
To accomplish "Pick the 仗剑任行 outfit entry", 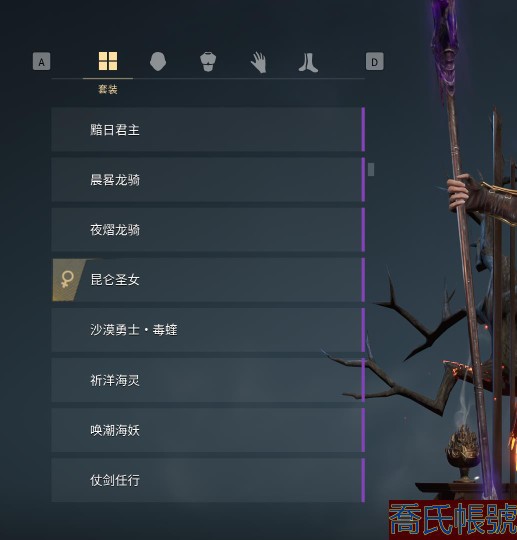I will (x=208, y=480).
